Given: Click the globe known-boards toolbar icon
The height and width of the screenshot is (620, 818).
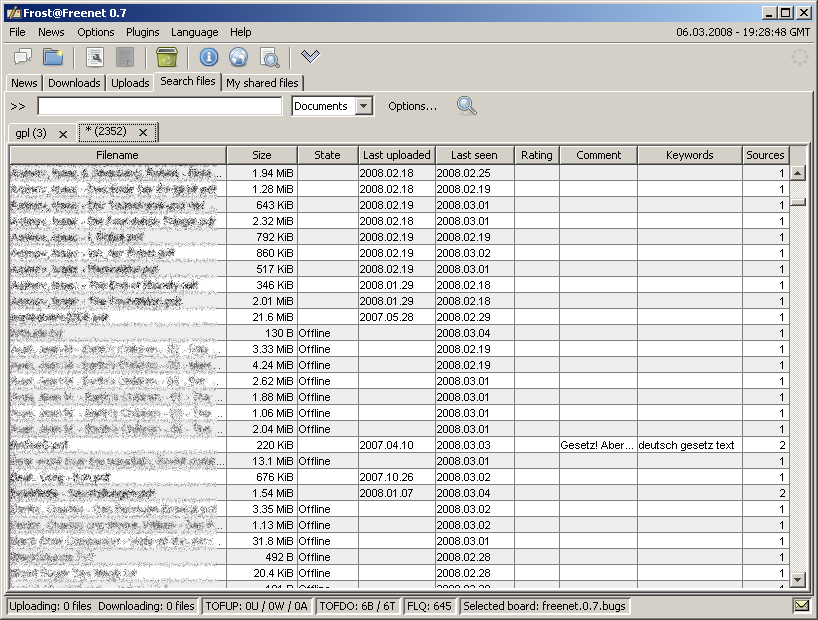Looking at the screenshot, I should [x=238, y=57].
